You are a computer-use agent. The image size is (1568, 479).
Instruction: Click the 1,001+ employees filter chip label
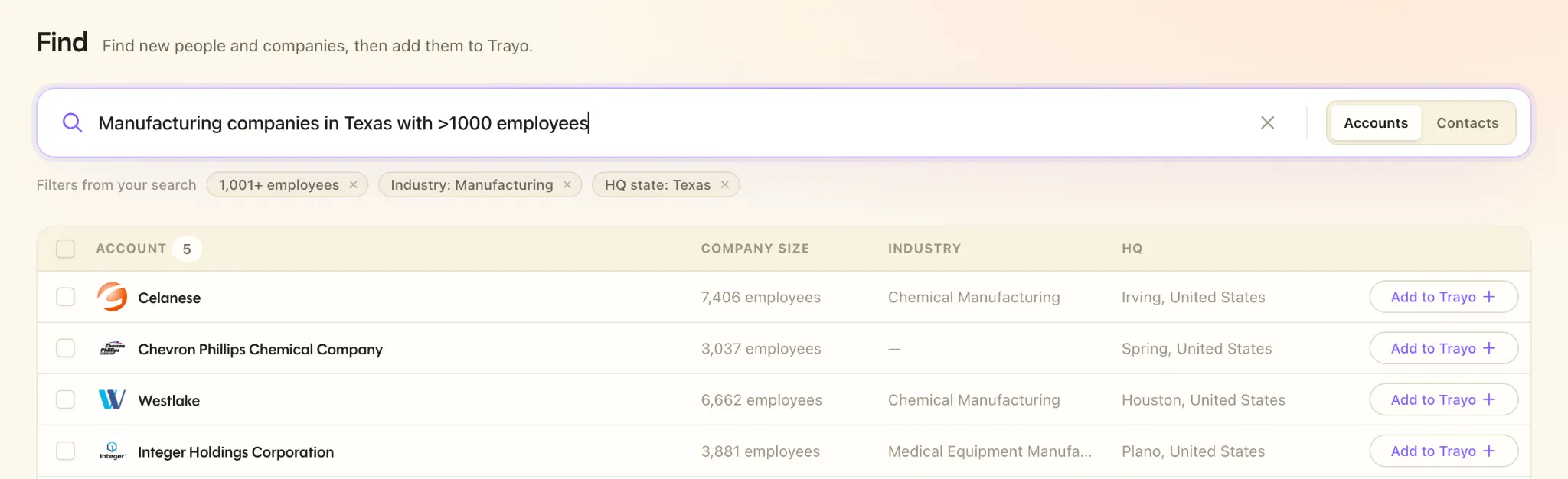click(279, 184)
